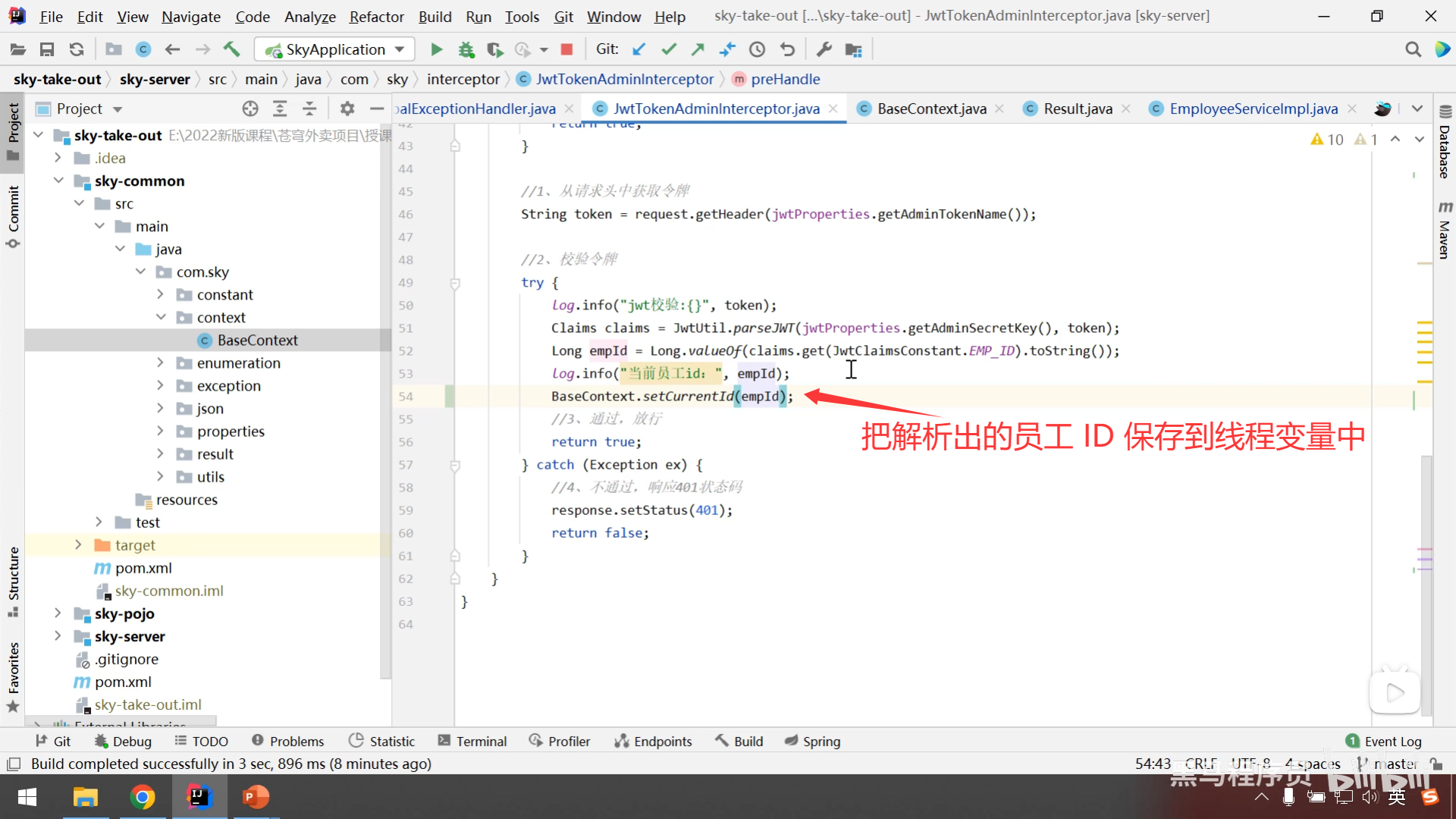Click the Git update project arrow

(x=639, y=49)
